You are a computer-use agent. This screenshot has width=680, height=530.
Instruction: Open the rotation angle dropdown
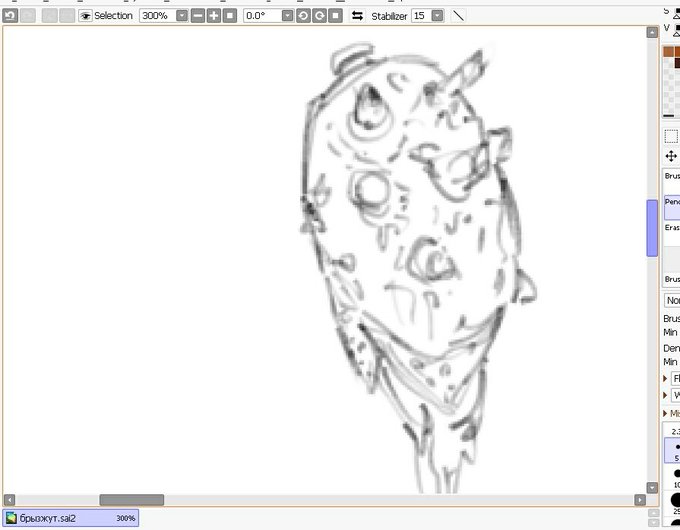pyautogui.click(x=288, y=16)
